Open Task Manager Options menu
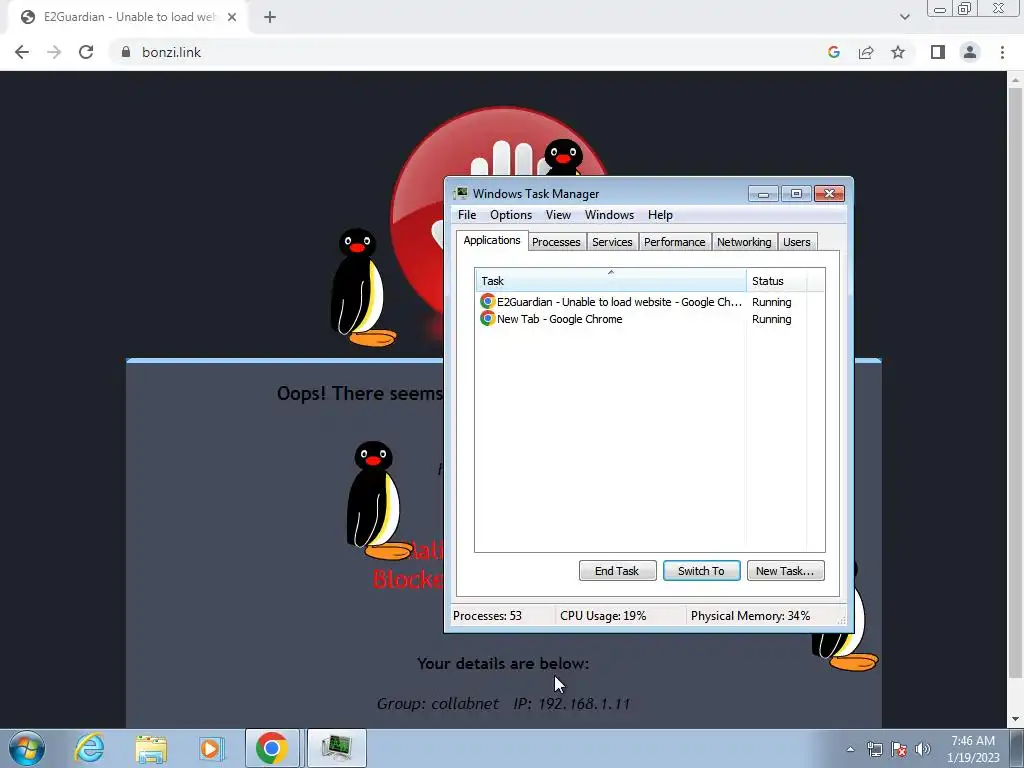 click(x=511, y=215)
